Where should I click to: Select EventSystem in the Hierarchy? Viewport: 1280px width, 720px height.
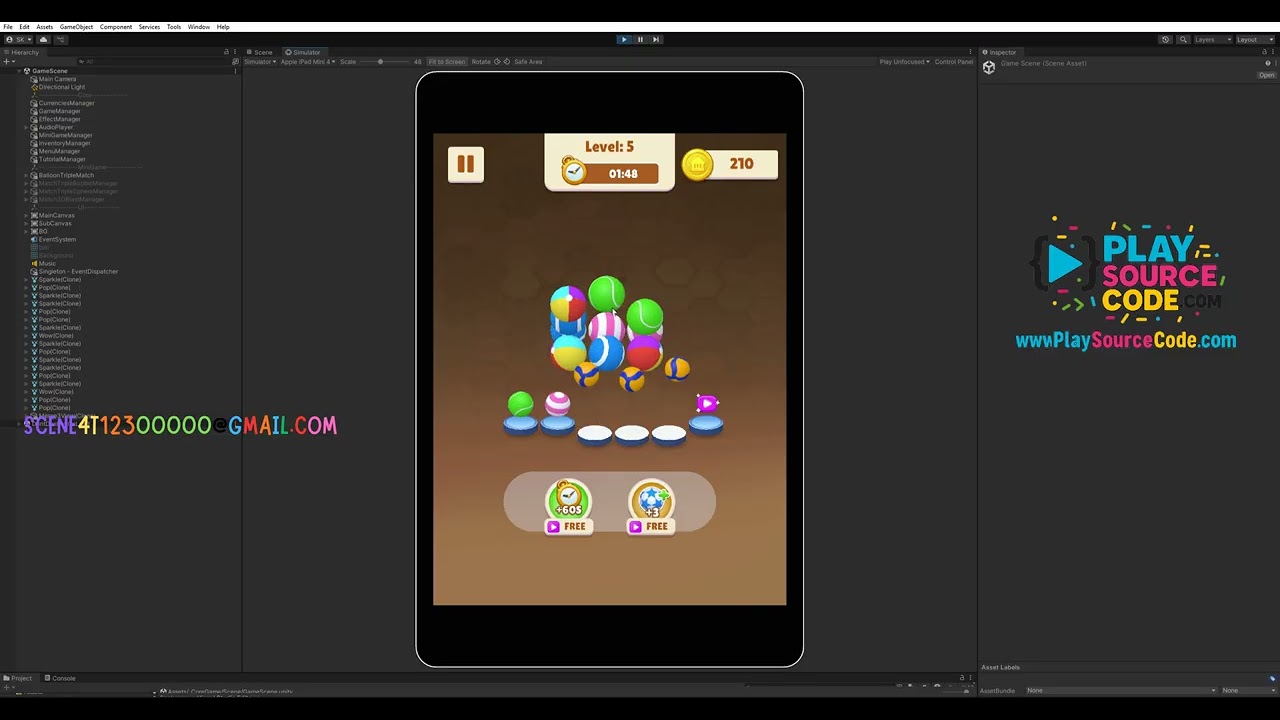click(56, 239)
